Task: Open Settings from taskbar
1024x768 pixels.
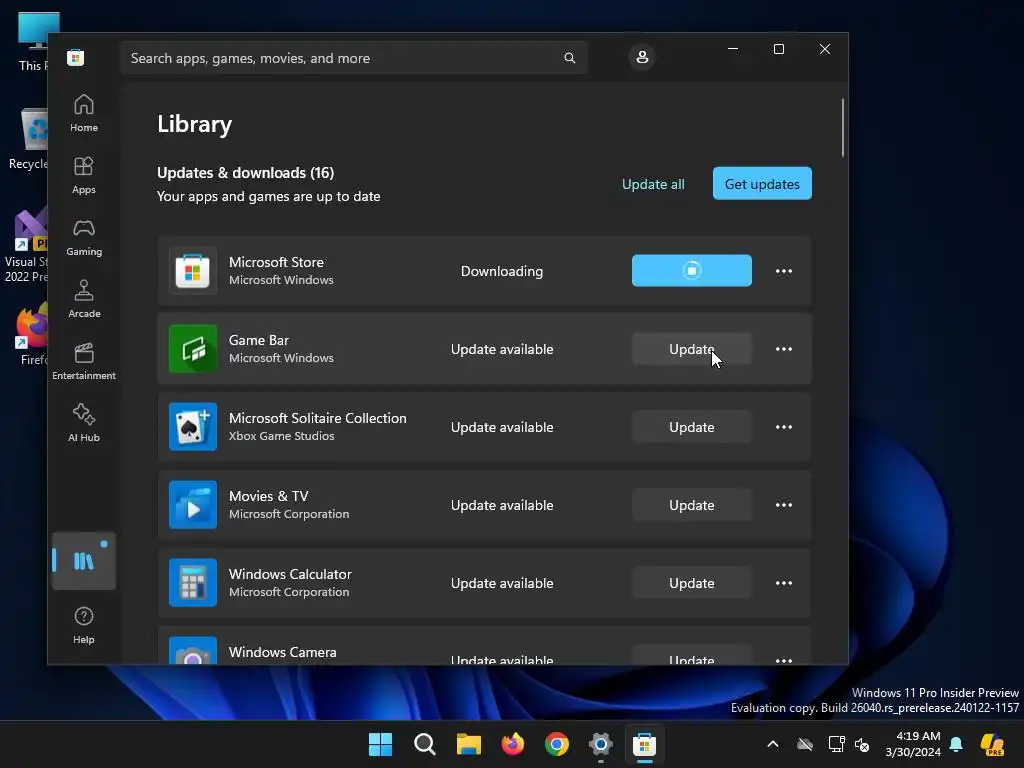Action: pyautogui.click(x=601, y=744)
